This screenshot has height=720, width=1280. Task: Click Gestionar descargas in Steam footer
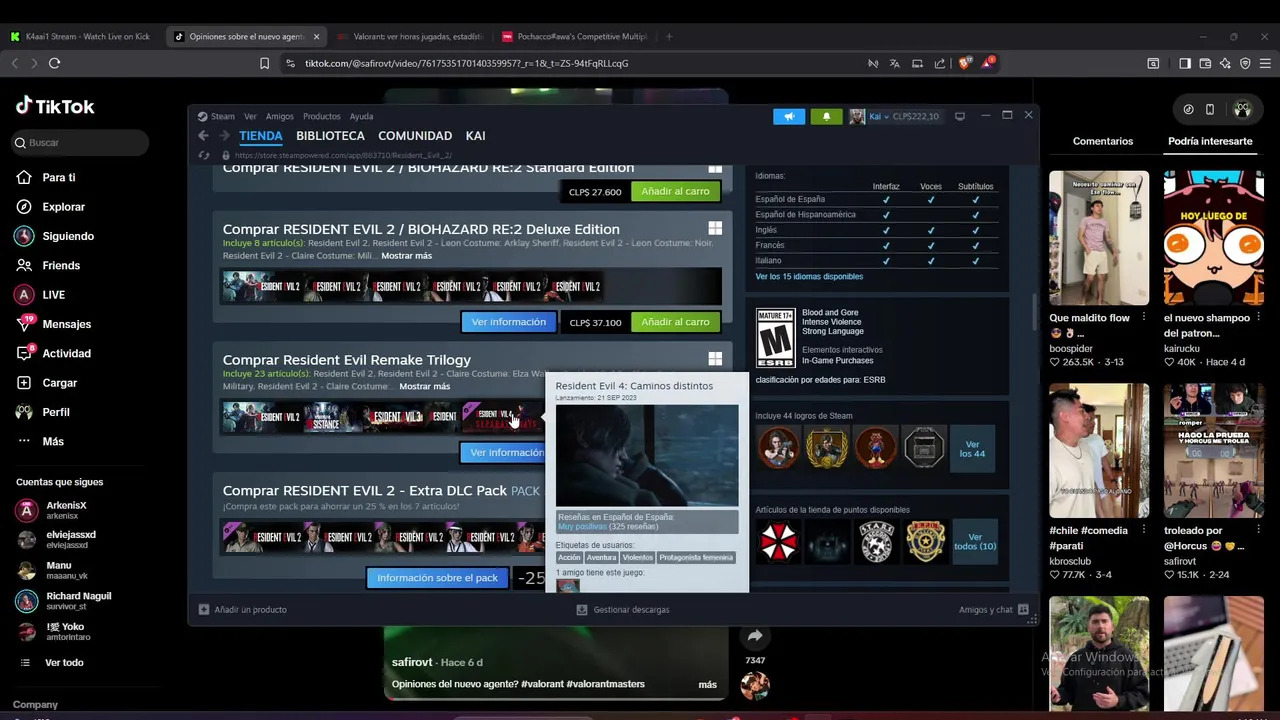tap(622, 609)
